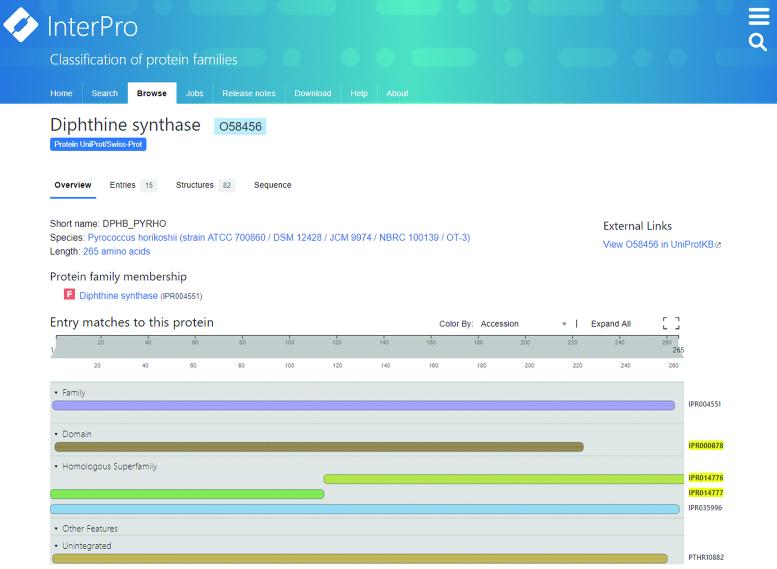Screen dimensions: 777x569
Task: Open the Browse tab in navigation
Action: [x=152, y=93]
